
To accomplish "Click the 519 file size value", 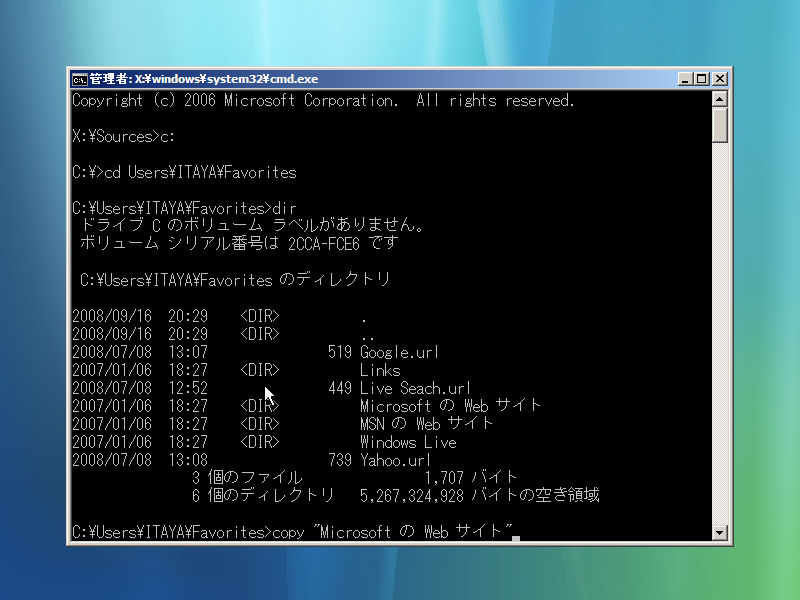I will tap(340, 352).
